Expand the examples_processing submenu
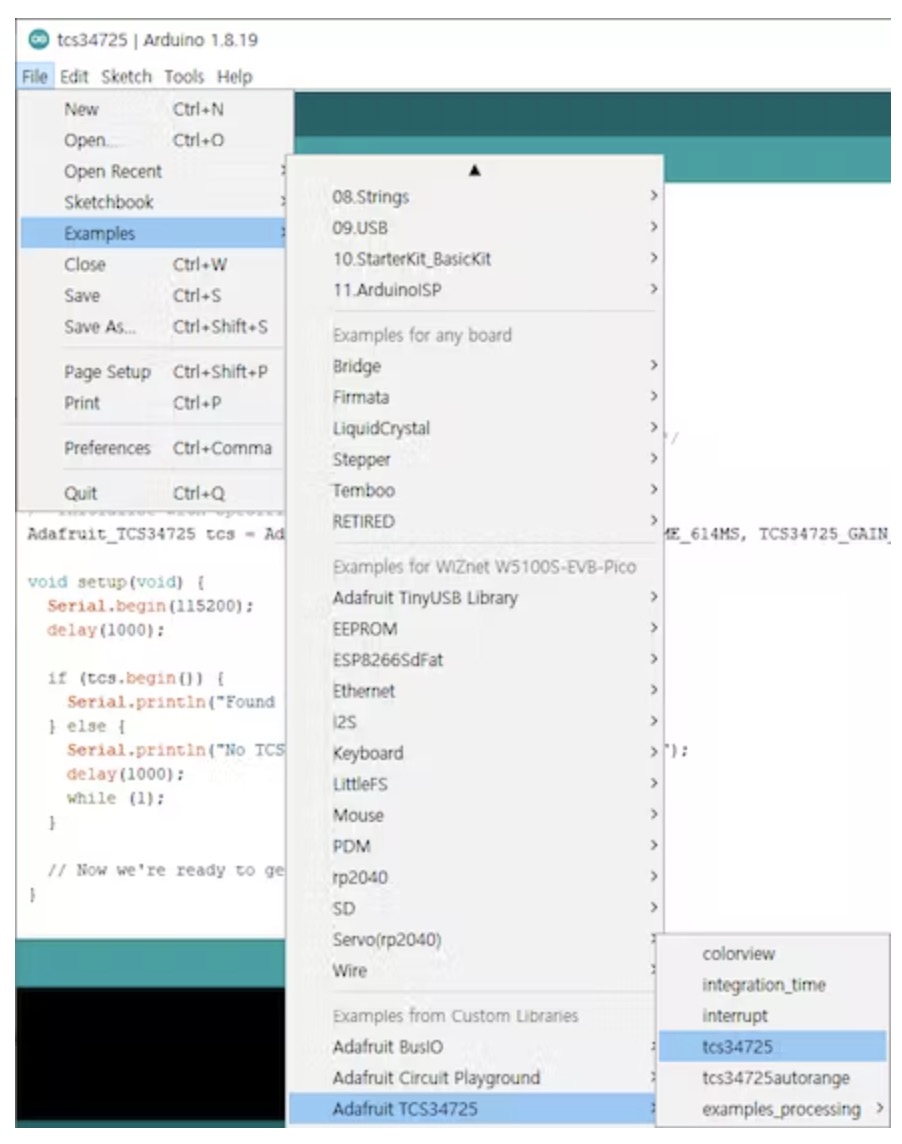The image size is (902, 1144). pyautogui.click(x=780, y=1109)
